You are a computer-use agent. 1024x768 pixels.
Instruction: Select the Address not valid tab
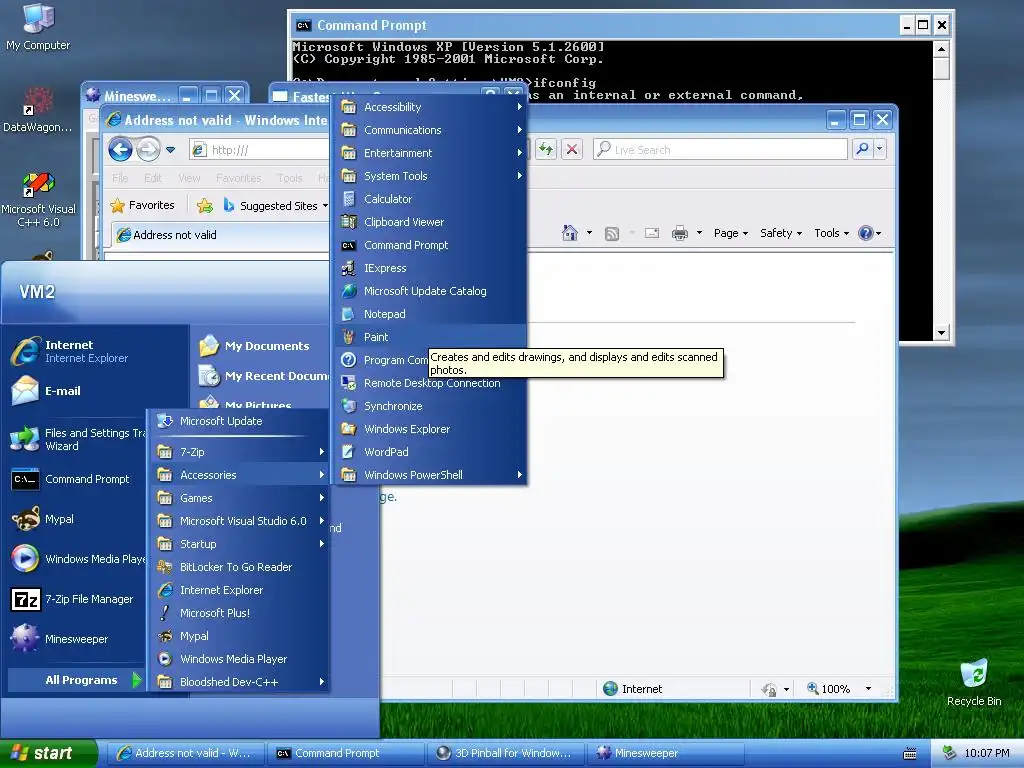220,235
